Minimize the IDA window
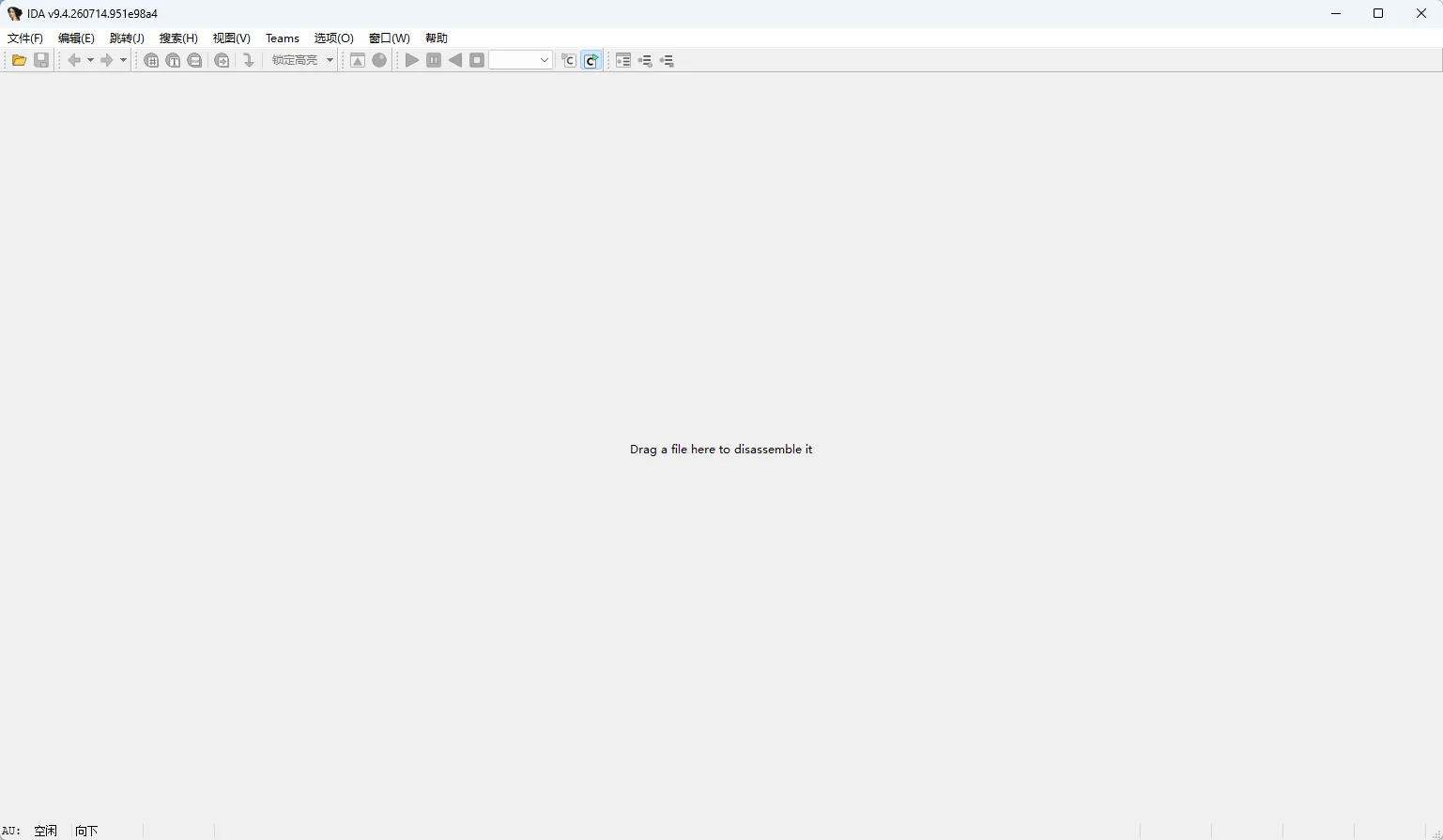 1336,13
